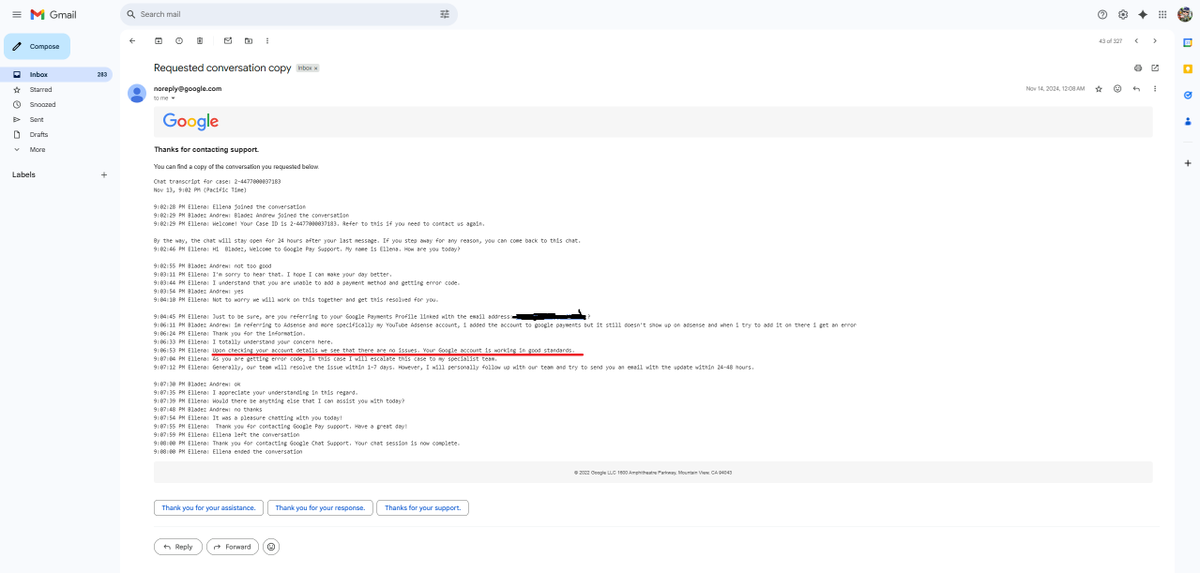Open toolbar More options three-dot menu
This screenshot has width=1200, height=573.
point(267,41)
